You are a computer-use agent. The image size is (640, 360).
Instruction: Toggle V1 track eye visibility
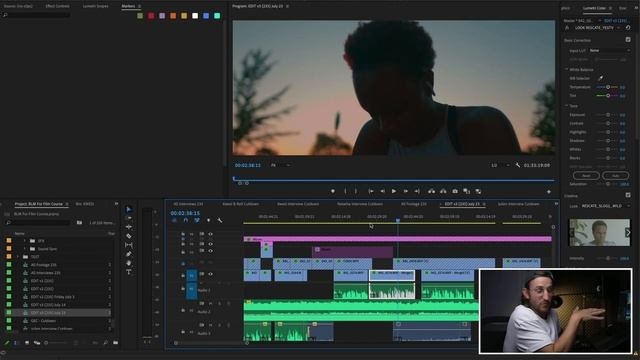(x=210, y=274)
